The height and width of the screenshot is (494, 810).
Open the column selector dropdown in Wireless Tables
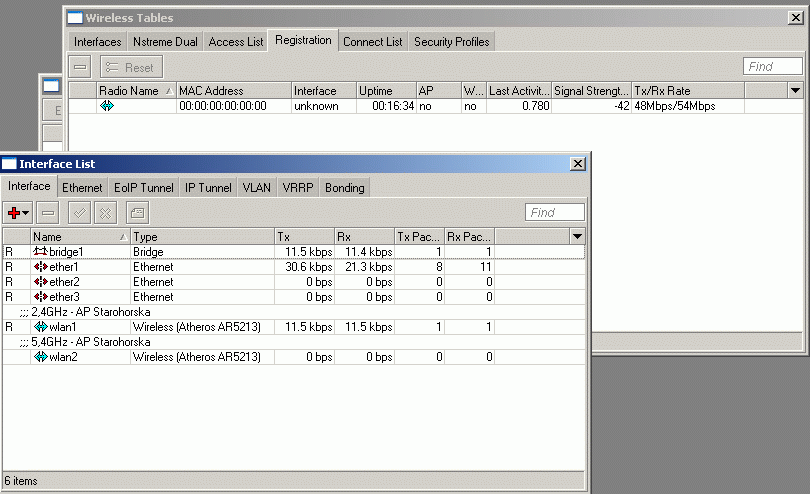796,90
